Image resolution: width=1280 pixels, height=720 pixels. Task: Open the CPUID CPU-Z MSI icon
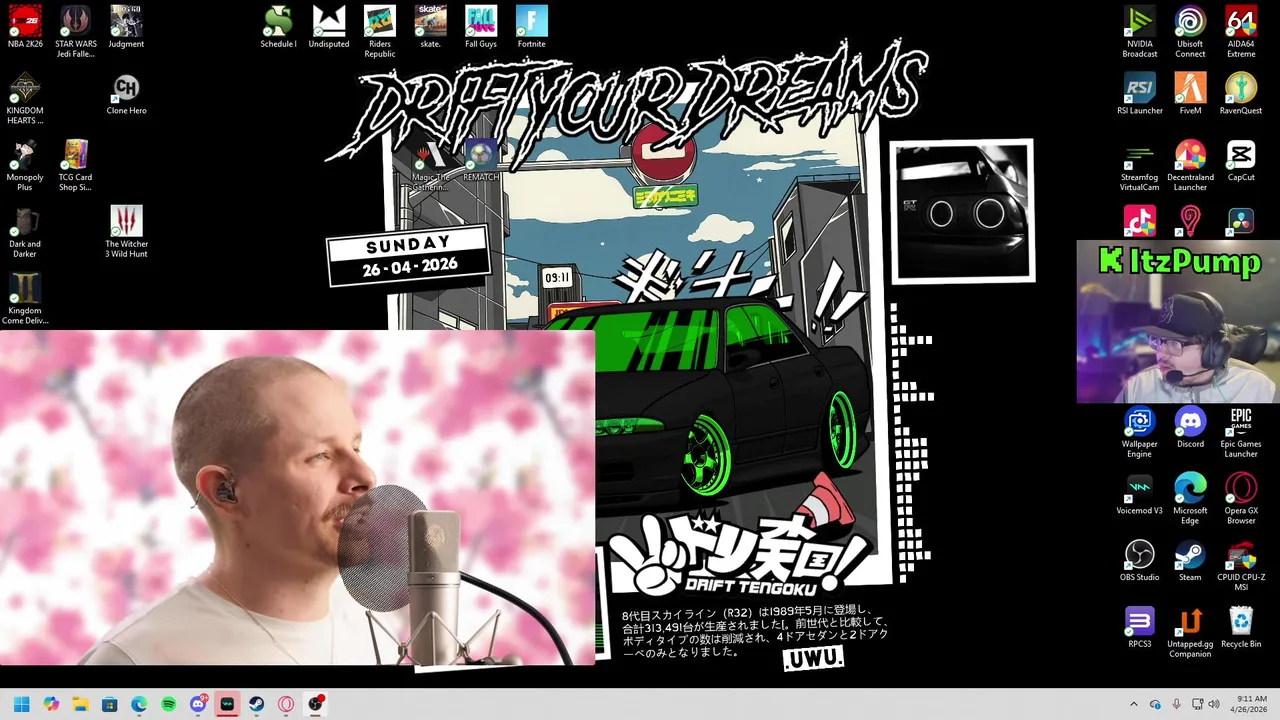click(x=1241, y=565)
